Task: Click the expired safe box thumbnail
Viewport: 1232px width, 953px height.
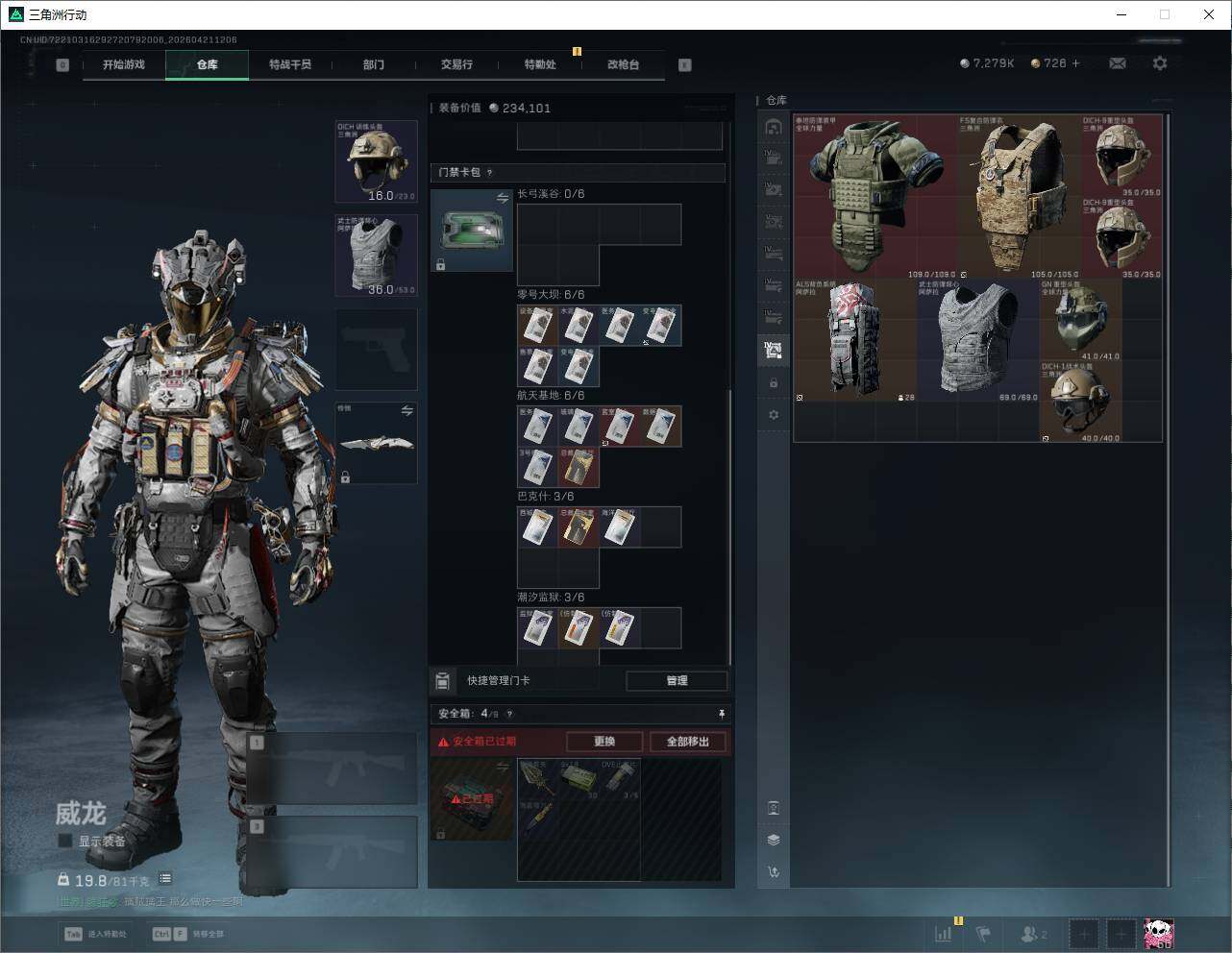Action: (472, 799)
